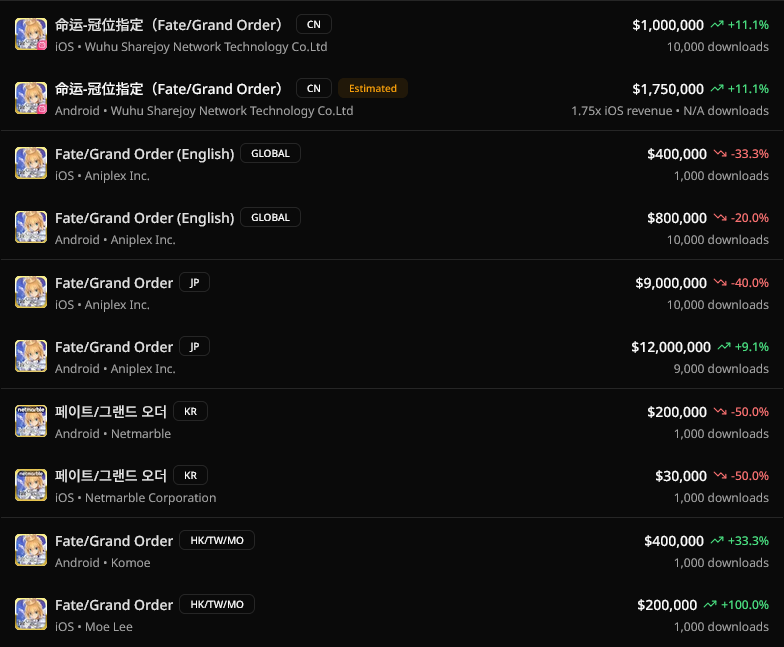The height and width of the screenshot is (647, 784).
Task: Click the orange Estimated badge
Action: 372,88
